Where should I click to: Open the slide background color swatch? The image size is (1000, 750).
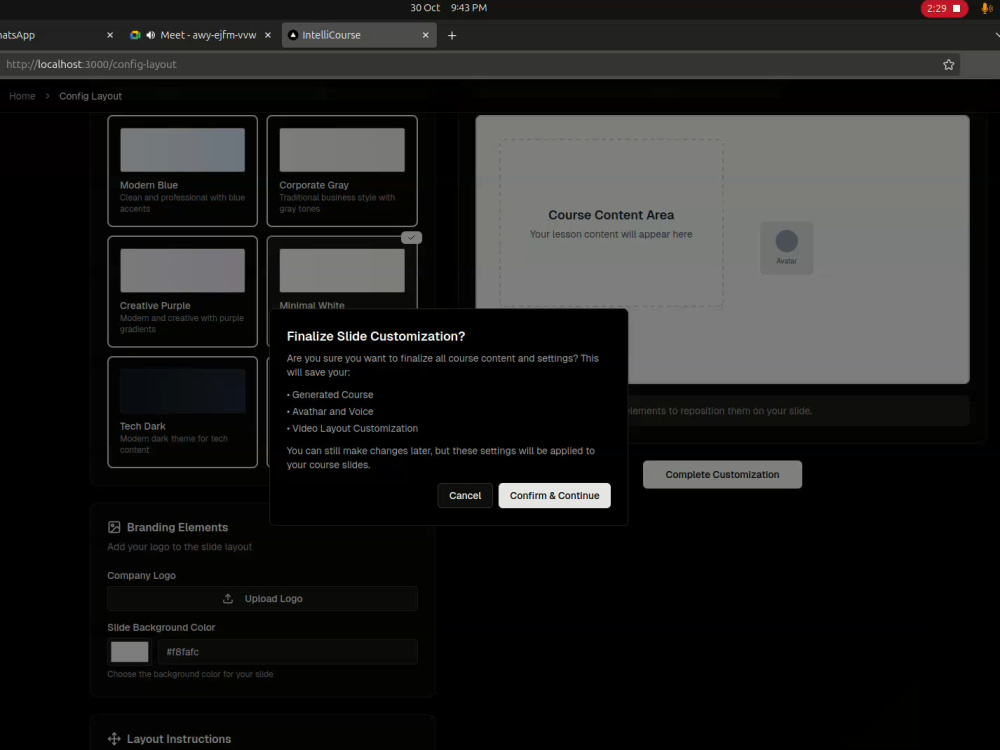129,652
